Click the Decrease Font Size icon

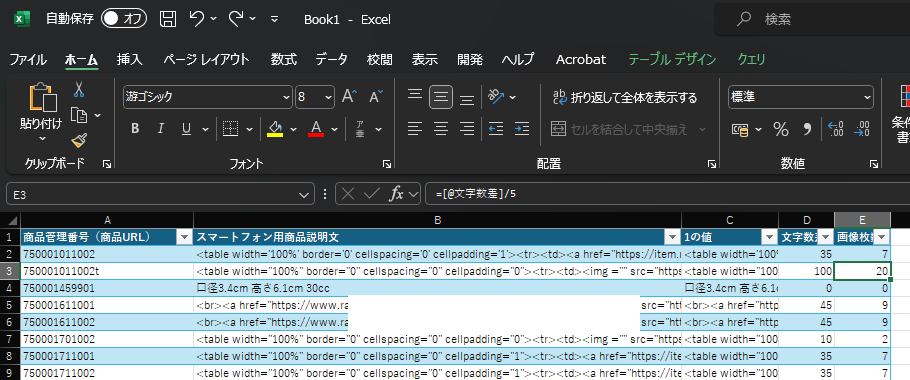click(376, 96)
